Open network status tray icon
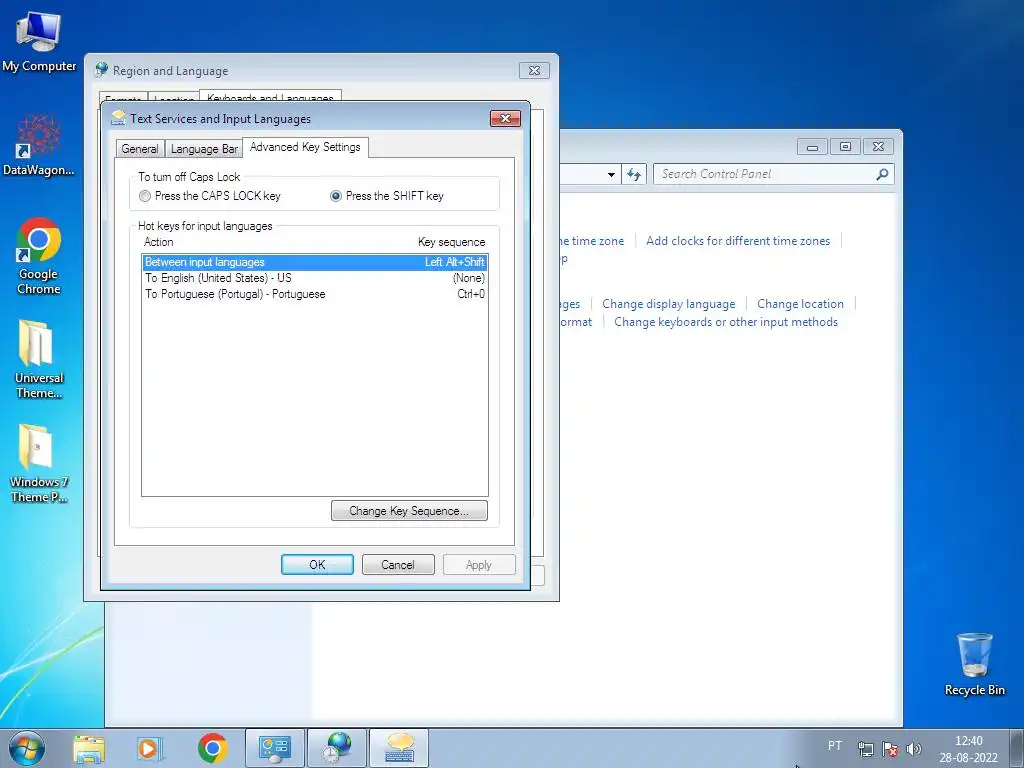Screen dimensions: 1024x768 coord(866,749)
